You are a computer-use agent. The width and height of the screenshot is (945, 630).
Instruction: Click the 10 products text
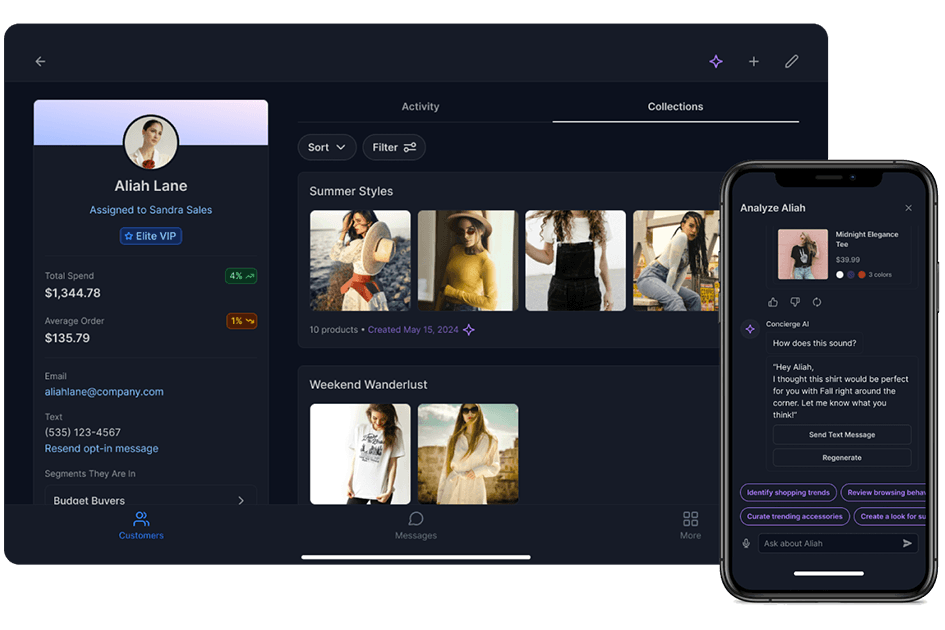point(333,330)
